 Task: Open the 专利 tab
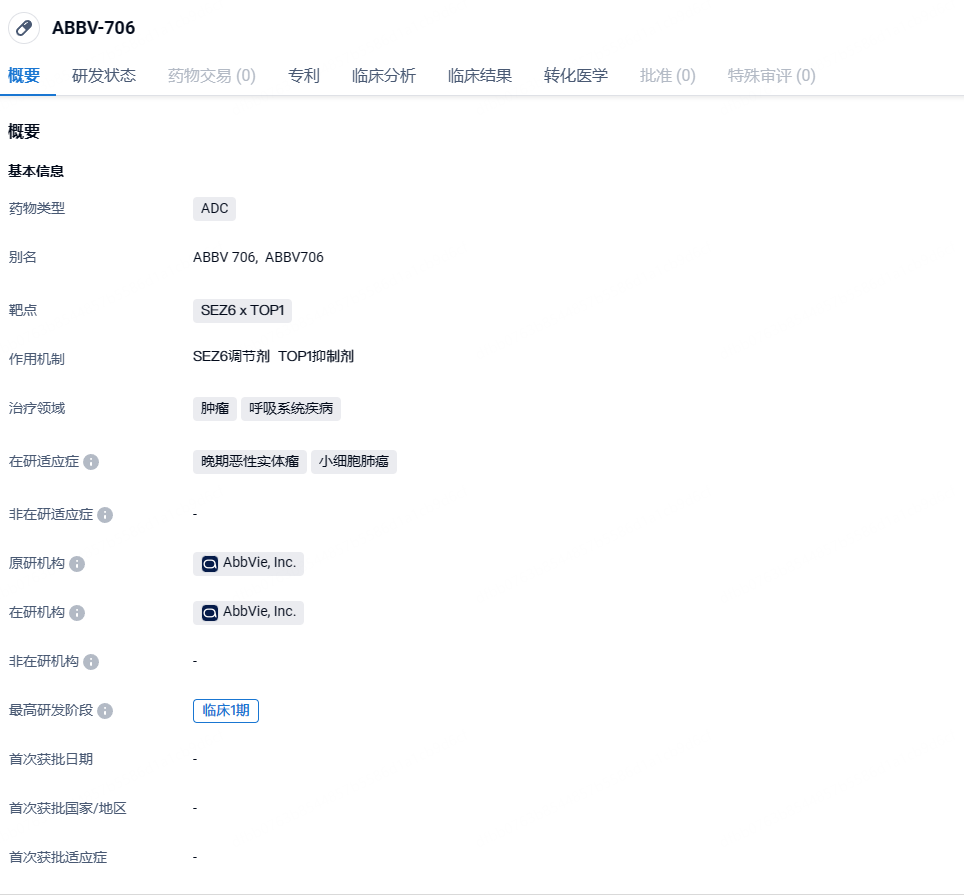[x=304, y=76]
